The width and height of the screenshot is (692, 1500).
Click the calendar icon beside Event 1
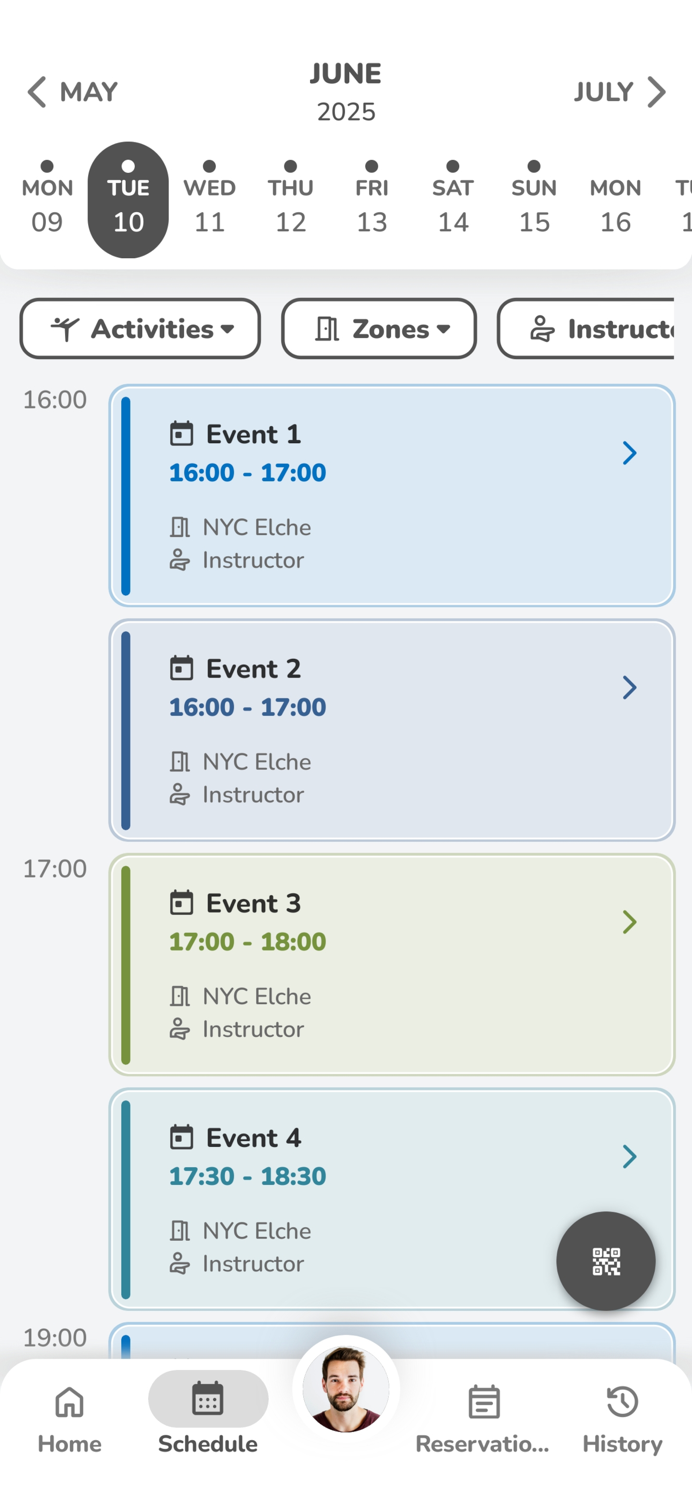pos(181,434)
